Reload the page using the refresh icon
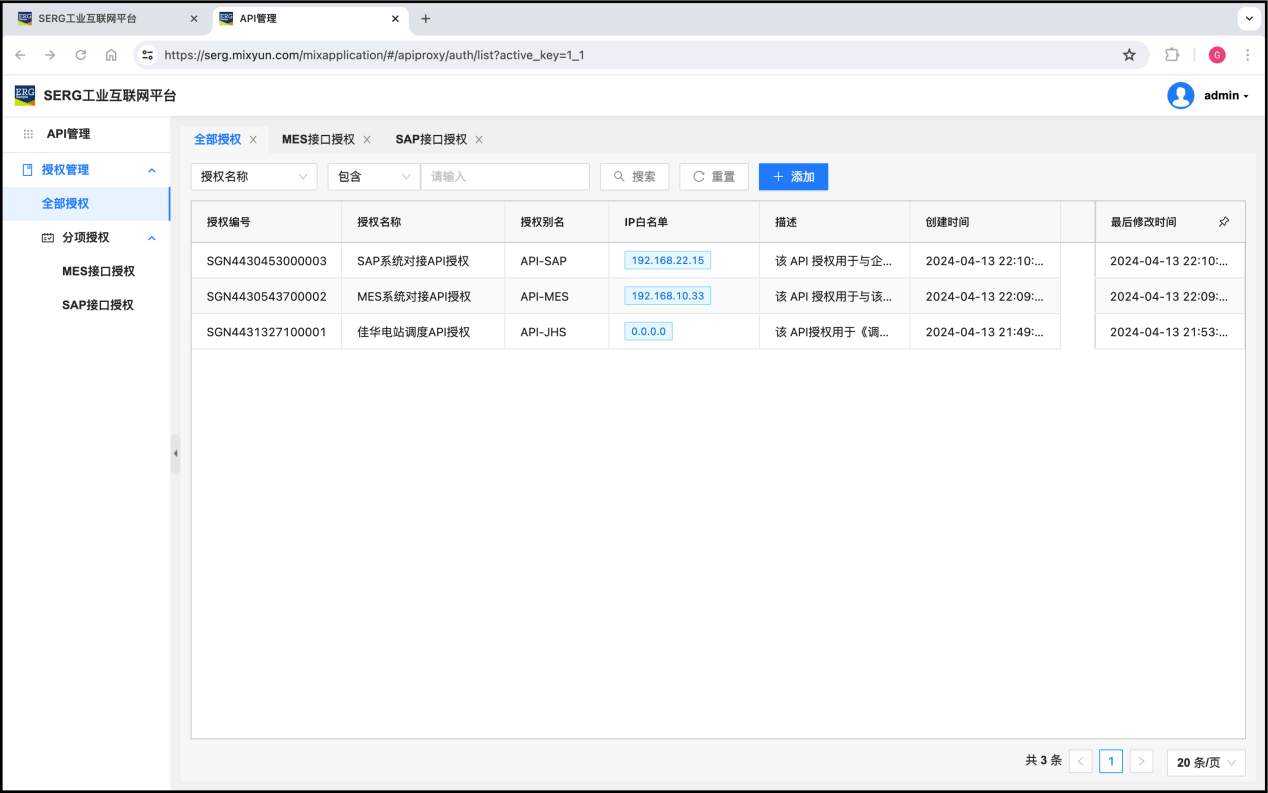1268x793 pixels. [81, 55]
